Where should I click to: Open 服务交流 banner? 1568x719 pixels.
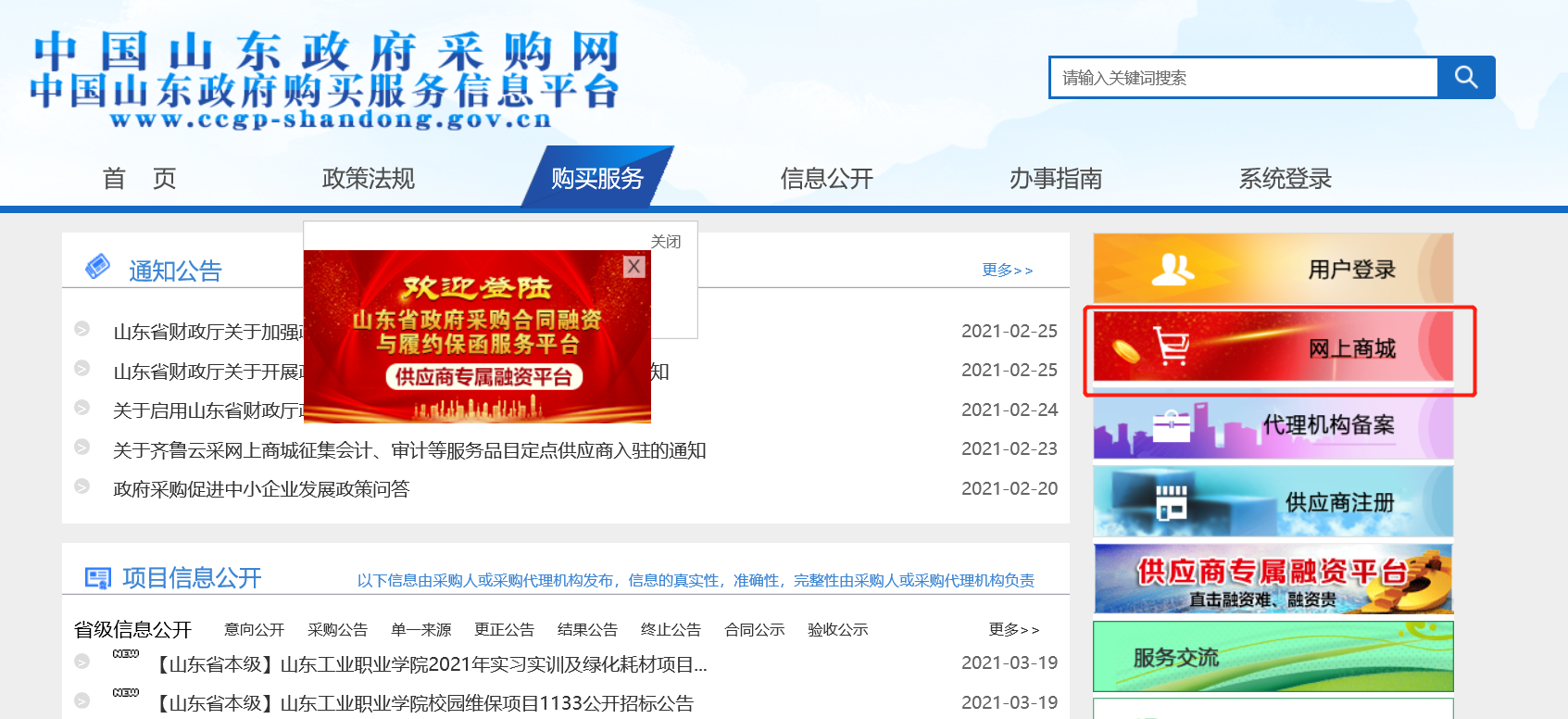tap(1273, 656)
